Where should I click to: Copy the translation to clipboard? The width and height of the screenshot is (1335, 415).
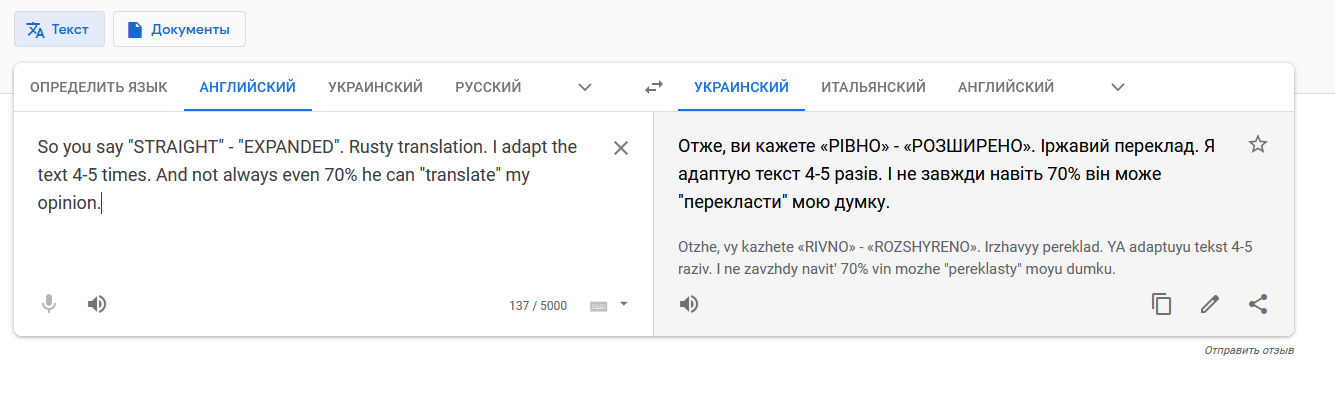(x=1161, y=304)
